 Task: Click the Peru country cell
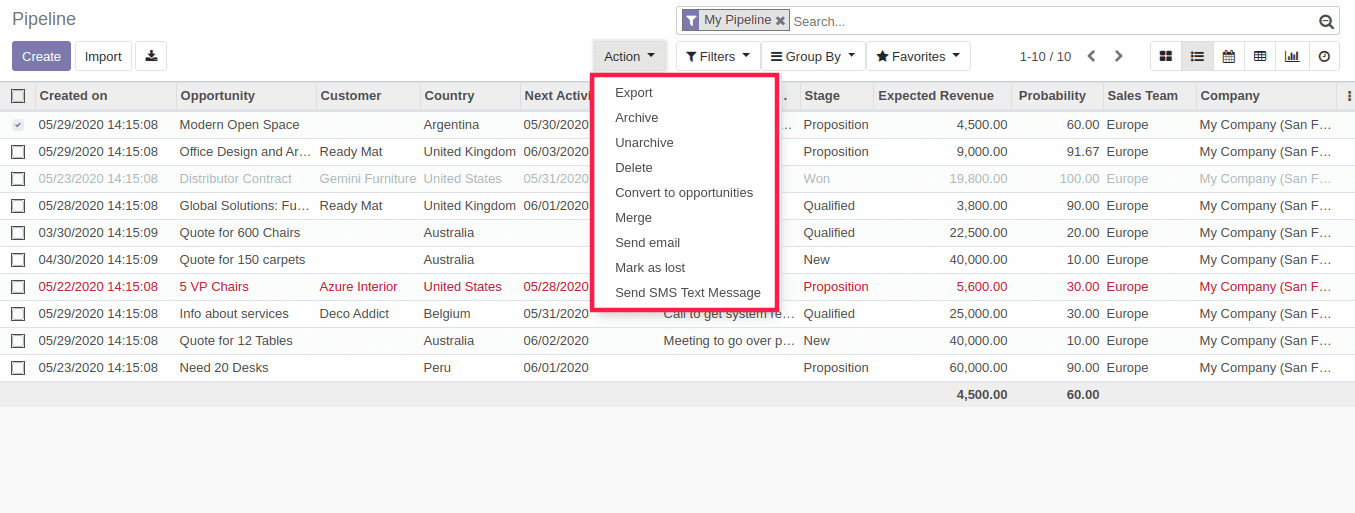coord(437,368)
